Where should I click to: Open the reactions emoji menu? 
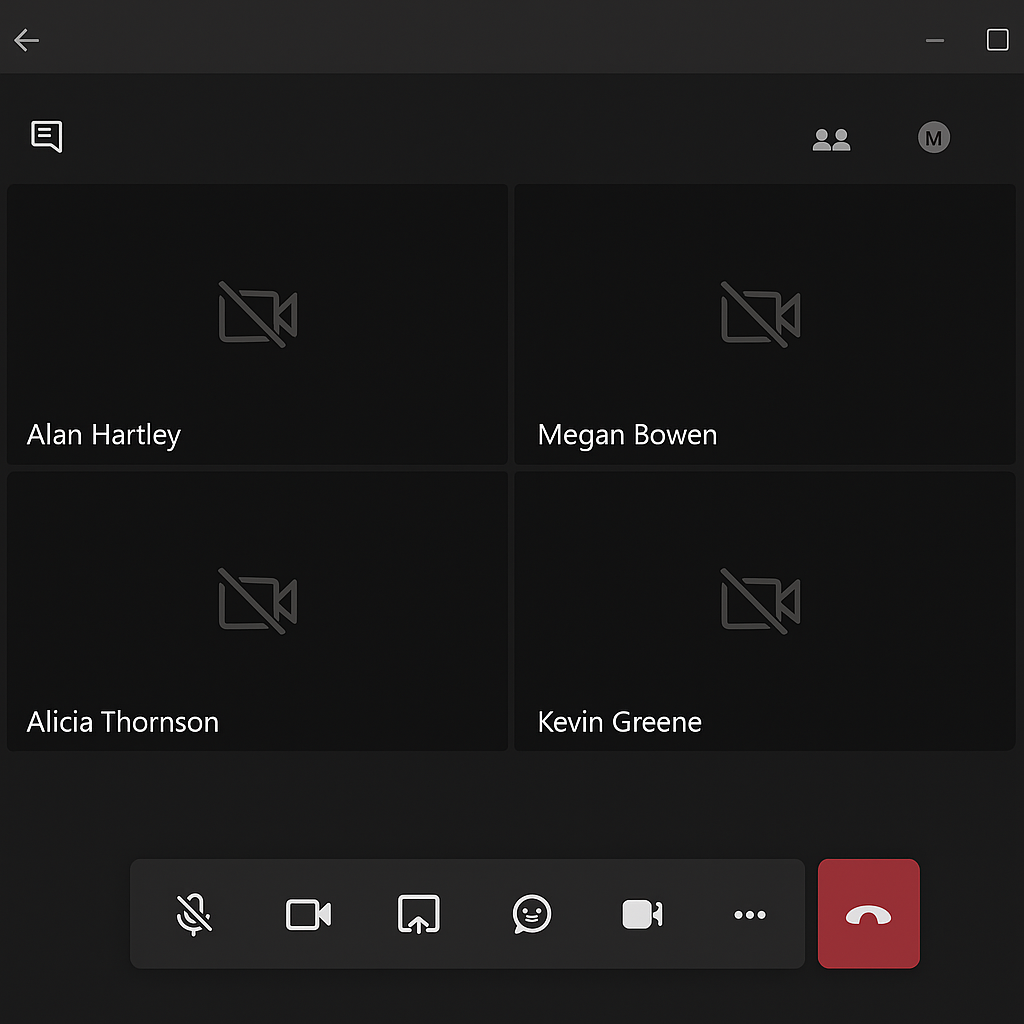coord(532,914)
